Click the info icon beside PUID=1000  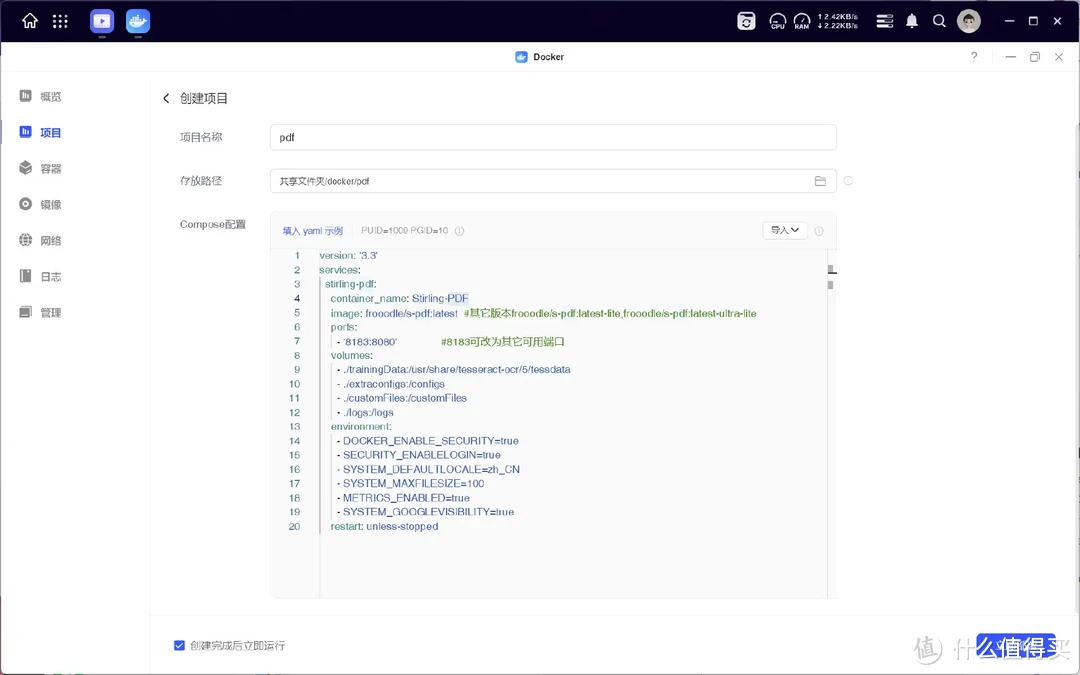coord(460,231)
